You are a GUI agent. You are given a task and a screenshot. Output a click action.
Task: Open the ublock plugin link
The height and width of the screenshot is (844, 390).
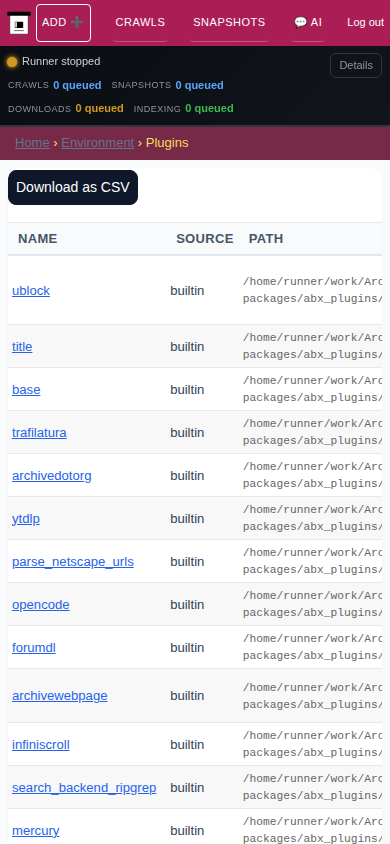[31, 291]
